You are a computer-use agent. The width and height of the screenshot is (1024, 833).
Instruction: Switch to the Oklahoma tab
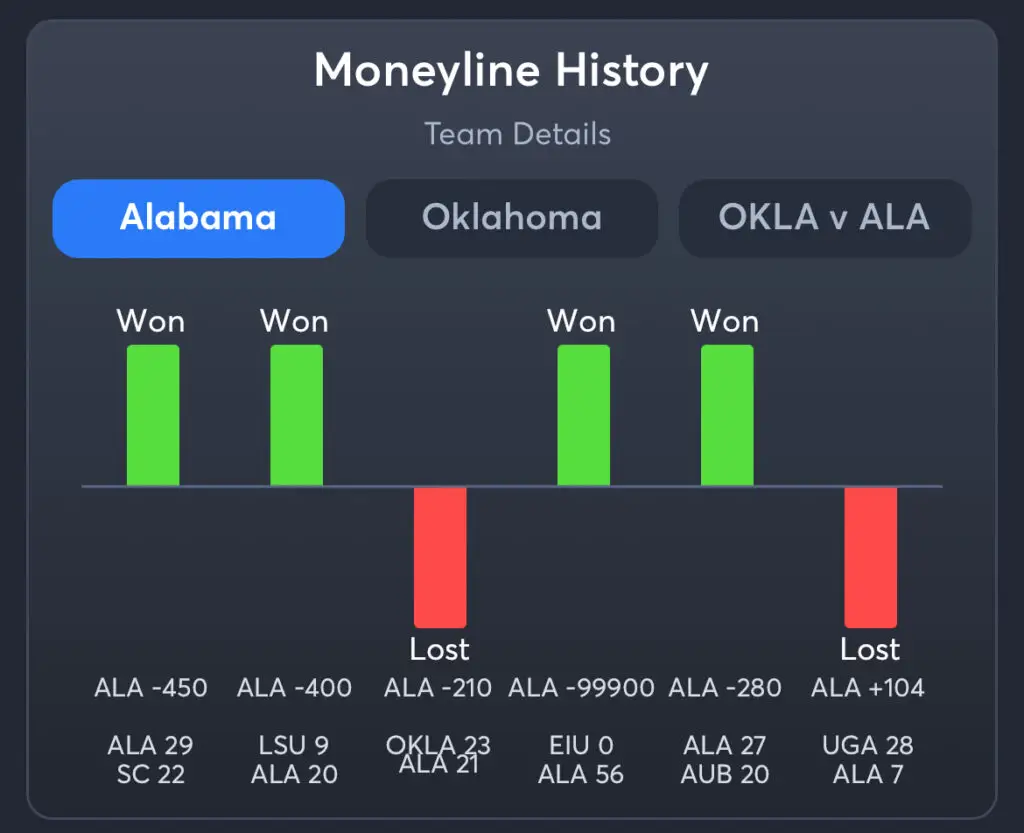(x=512, y=218)
